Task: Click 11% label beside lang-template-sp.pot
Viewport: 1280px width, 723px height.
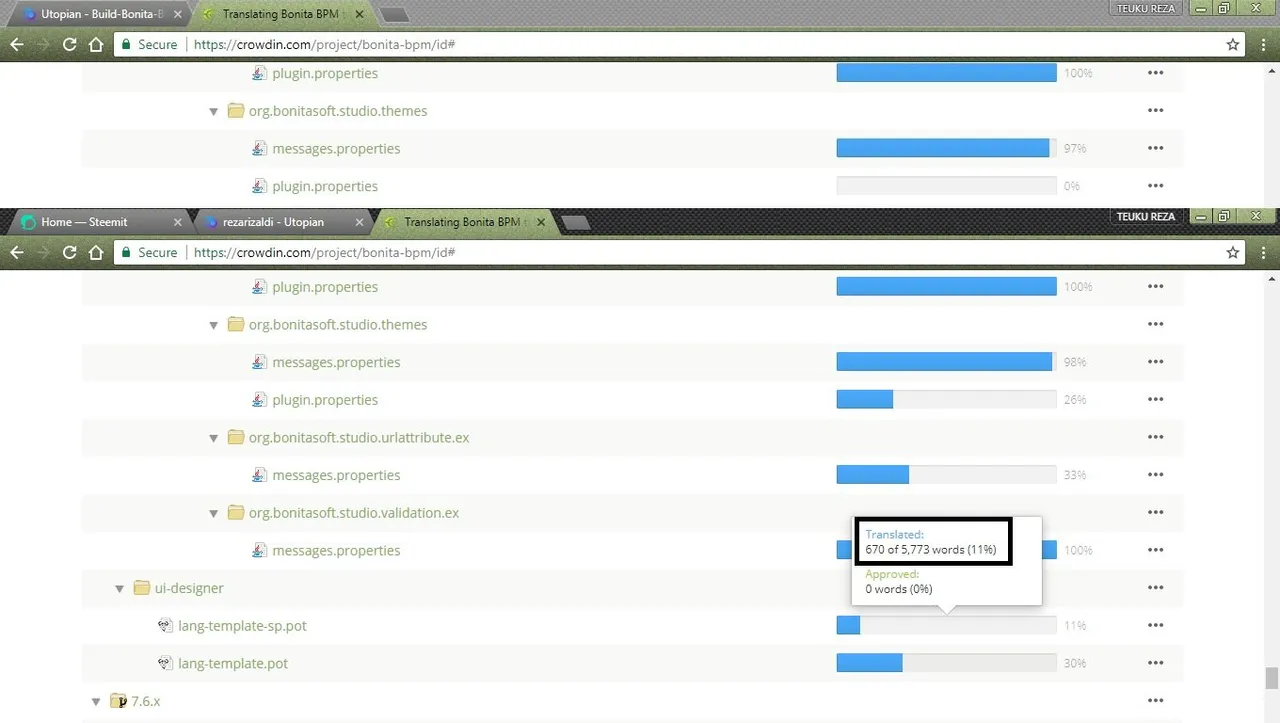Action: tap(1075, 626)
